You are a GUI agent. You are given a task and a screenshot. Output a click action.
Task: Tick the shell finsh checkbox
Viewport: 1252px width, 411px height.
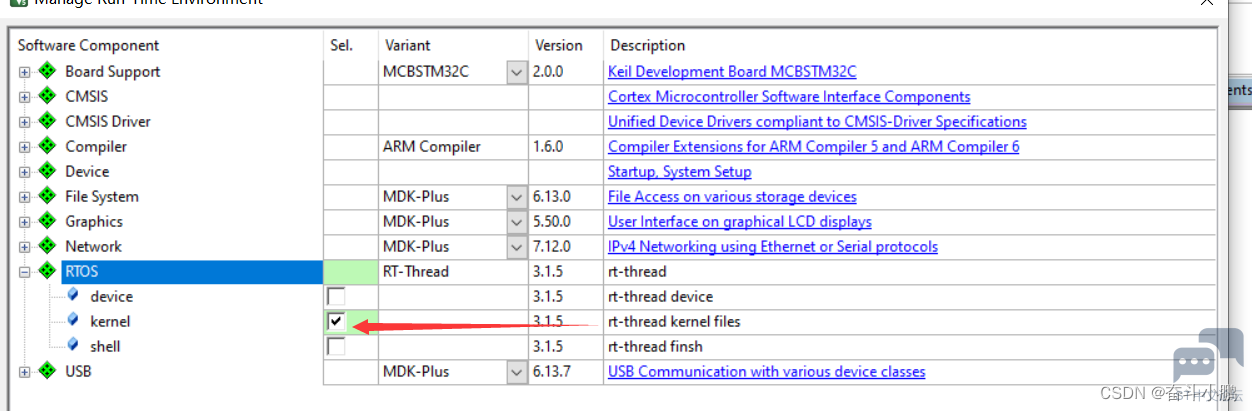pyautogui.click(x=336, y=347)
